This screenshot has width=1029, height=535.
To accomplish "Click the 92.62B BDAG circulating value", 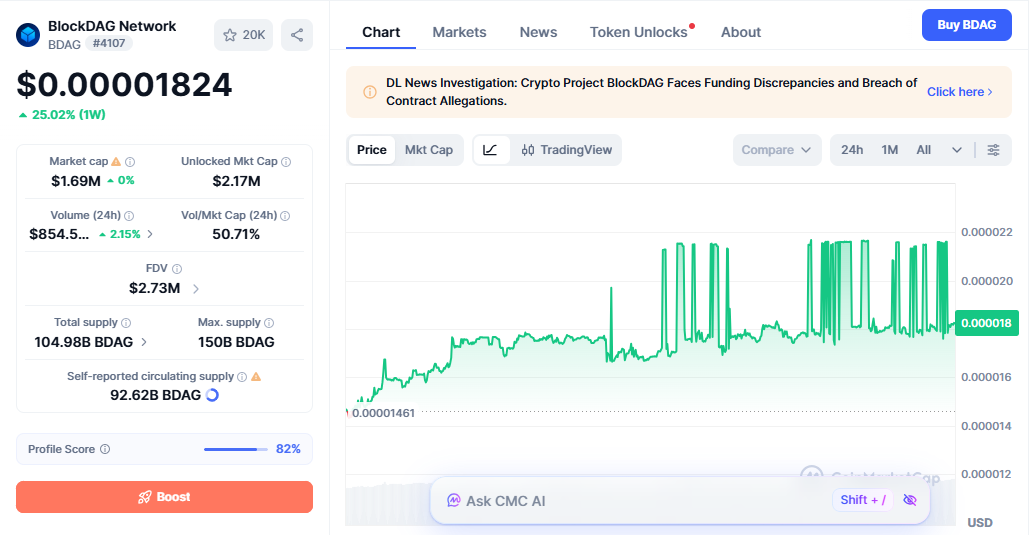I will click(156, 395).
